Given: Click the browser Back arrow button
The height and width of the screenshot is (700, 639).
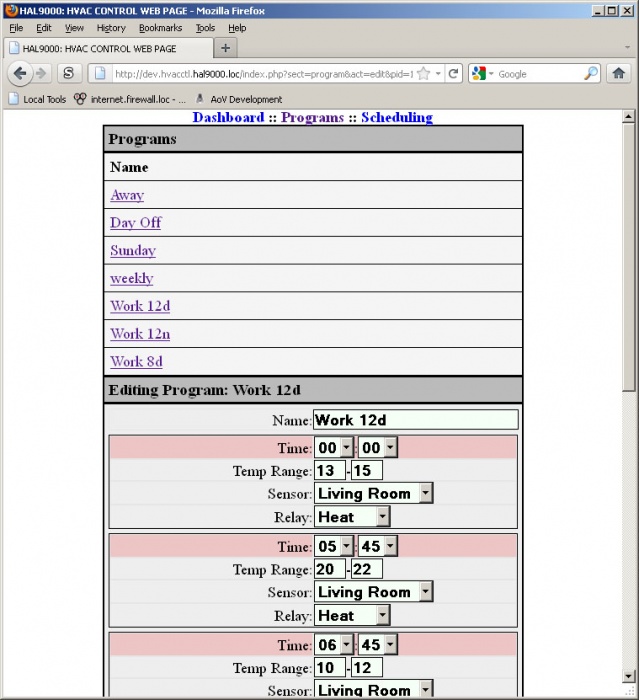Looking at the screenshot, I should point(20,73).
